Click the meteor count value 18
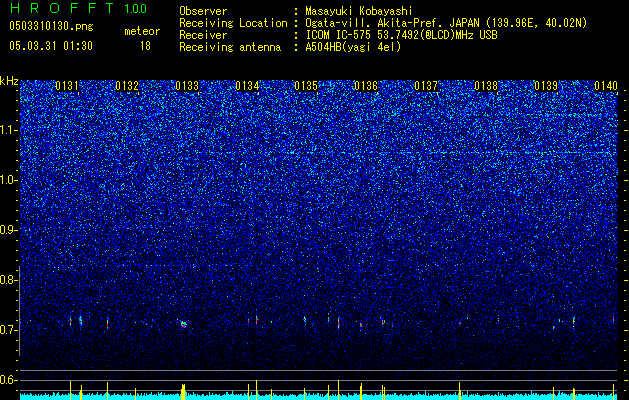 [145, 46]
